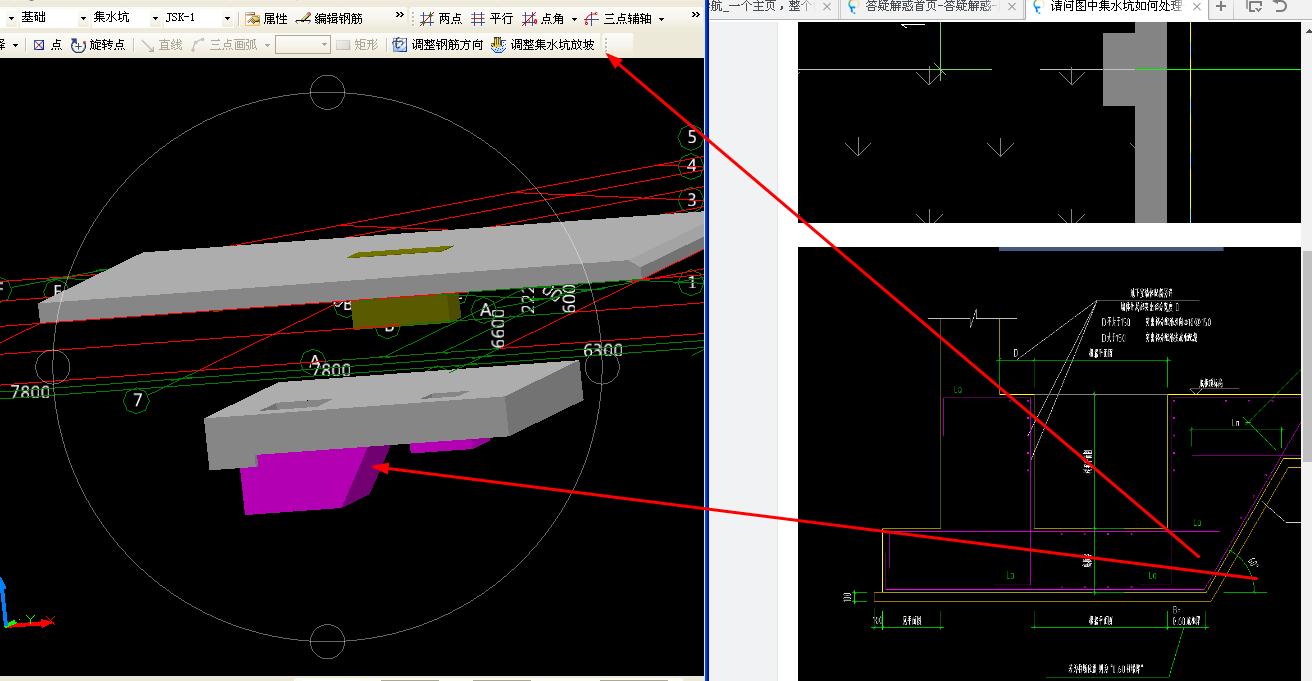Open the 选择 dropdown arrow at toolbar left edge
1312x681 pixels.
pyautogui.click(x=16, y=46)
